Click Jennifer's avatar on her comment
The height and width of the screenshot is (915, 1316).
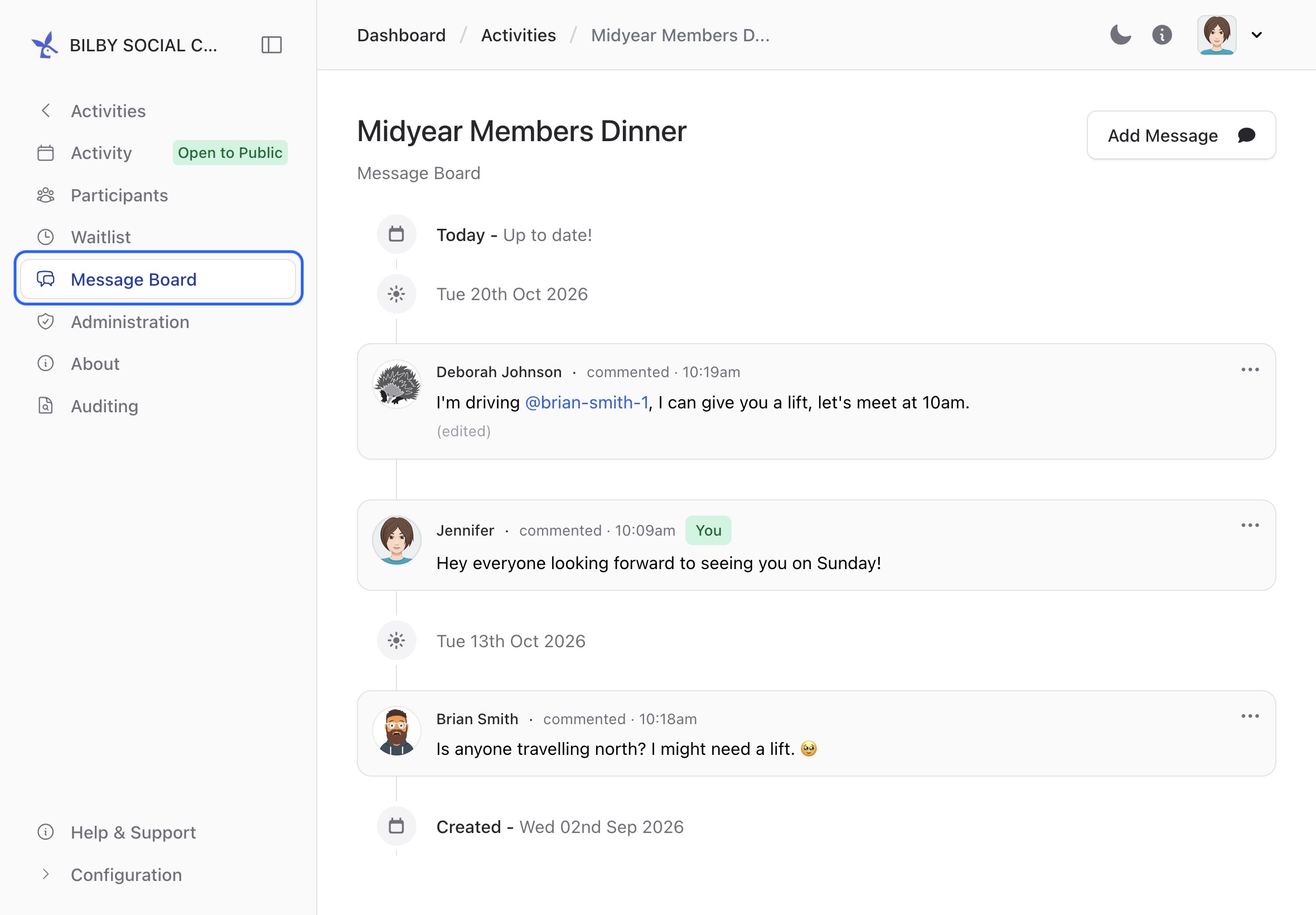396,540
